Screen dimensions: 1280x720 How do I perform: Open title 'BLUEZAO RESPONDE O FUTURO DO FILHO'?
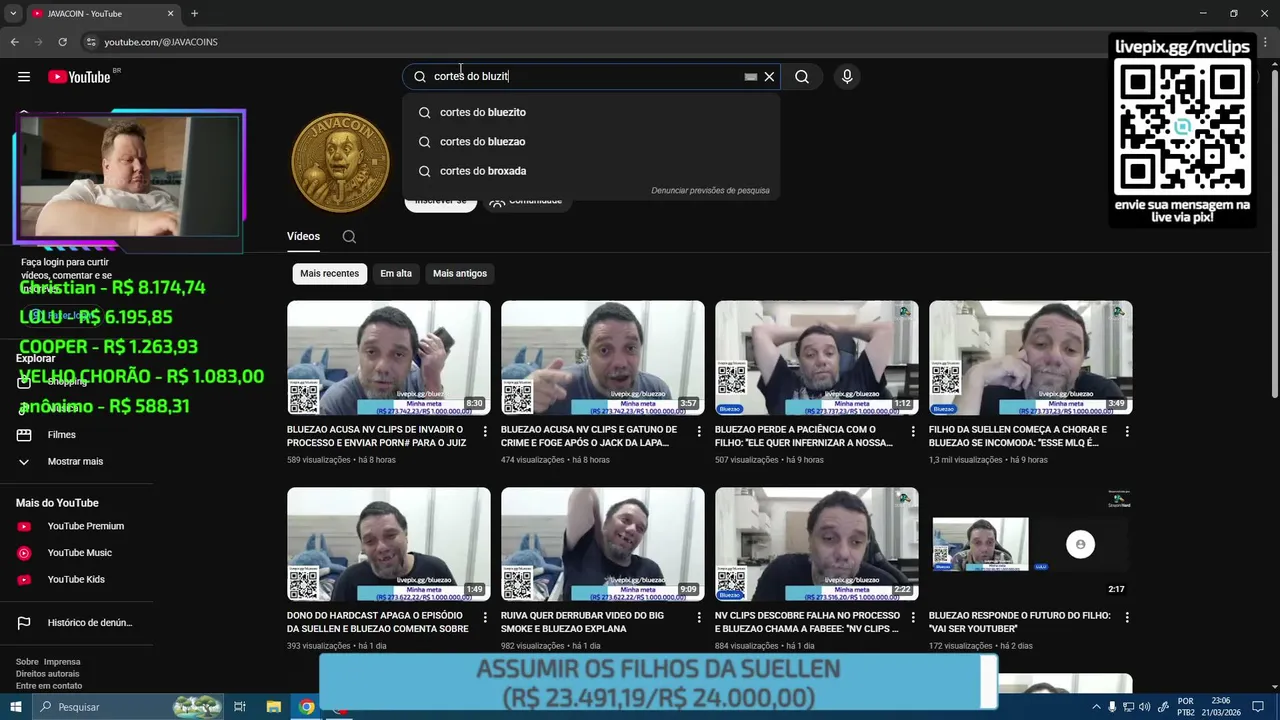(x=1019, y=622)
